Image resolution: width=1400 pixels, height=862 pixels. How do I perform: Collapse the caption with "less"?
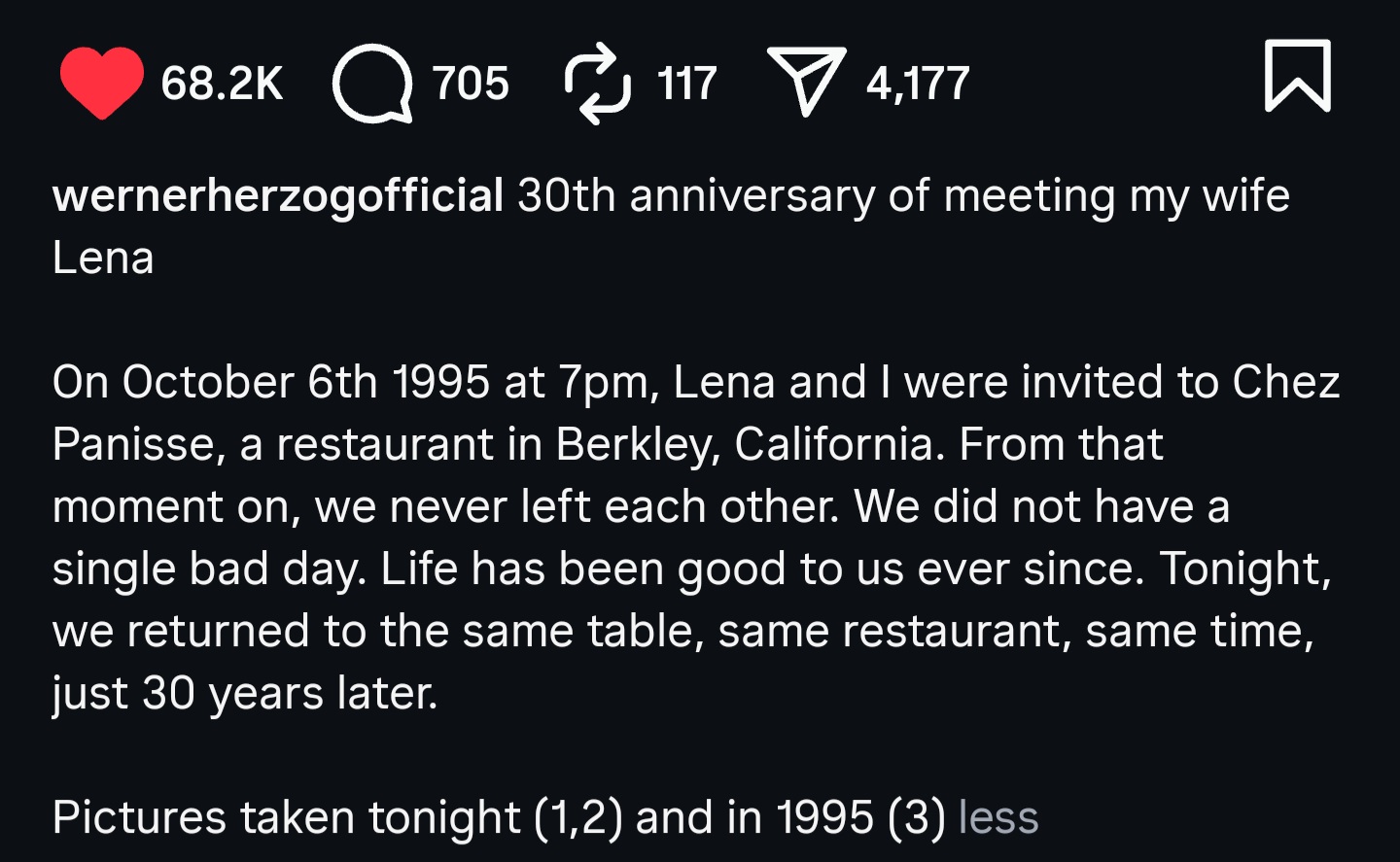tap(998, 817)
